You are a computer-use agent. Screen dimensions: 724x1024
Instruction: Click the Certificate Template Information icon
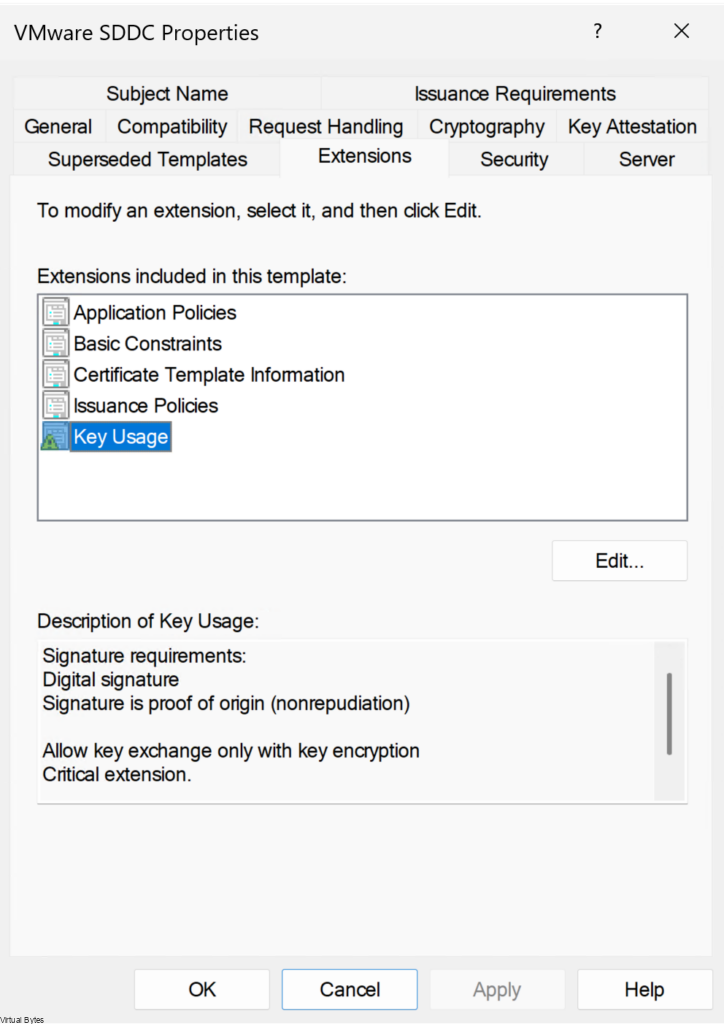pos(55,375)
